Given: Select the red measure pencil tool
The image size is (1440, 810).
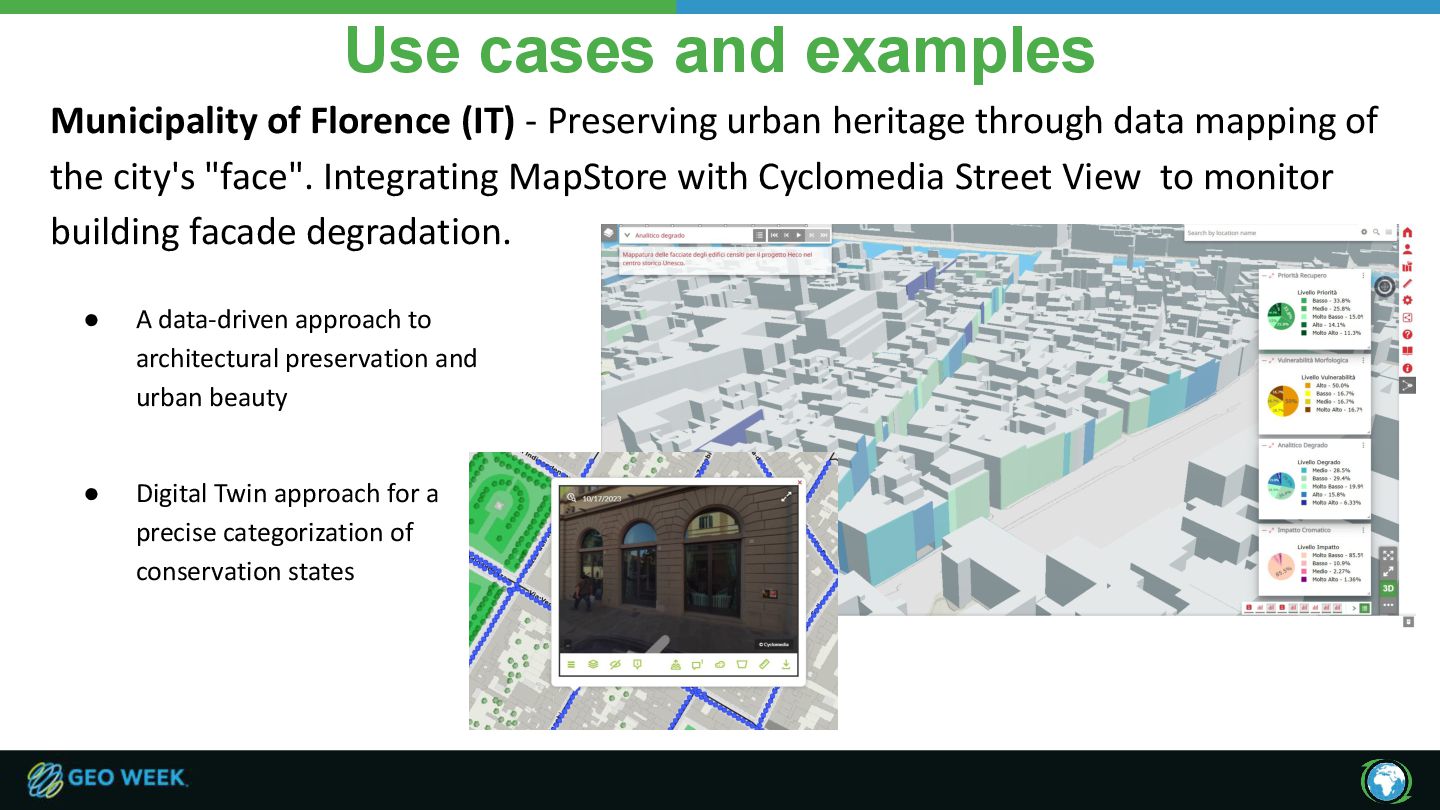Looking at the screenshot, I should click(x=1407, y=283).
